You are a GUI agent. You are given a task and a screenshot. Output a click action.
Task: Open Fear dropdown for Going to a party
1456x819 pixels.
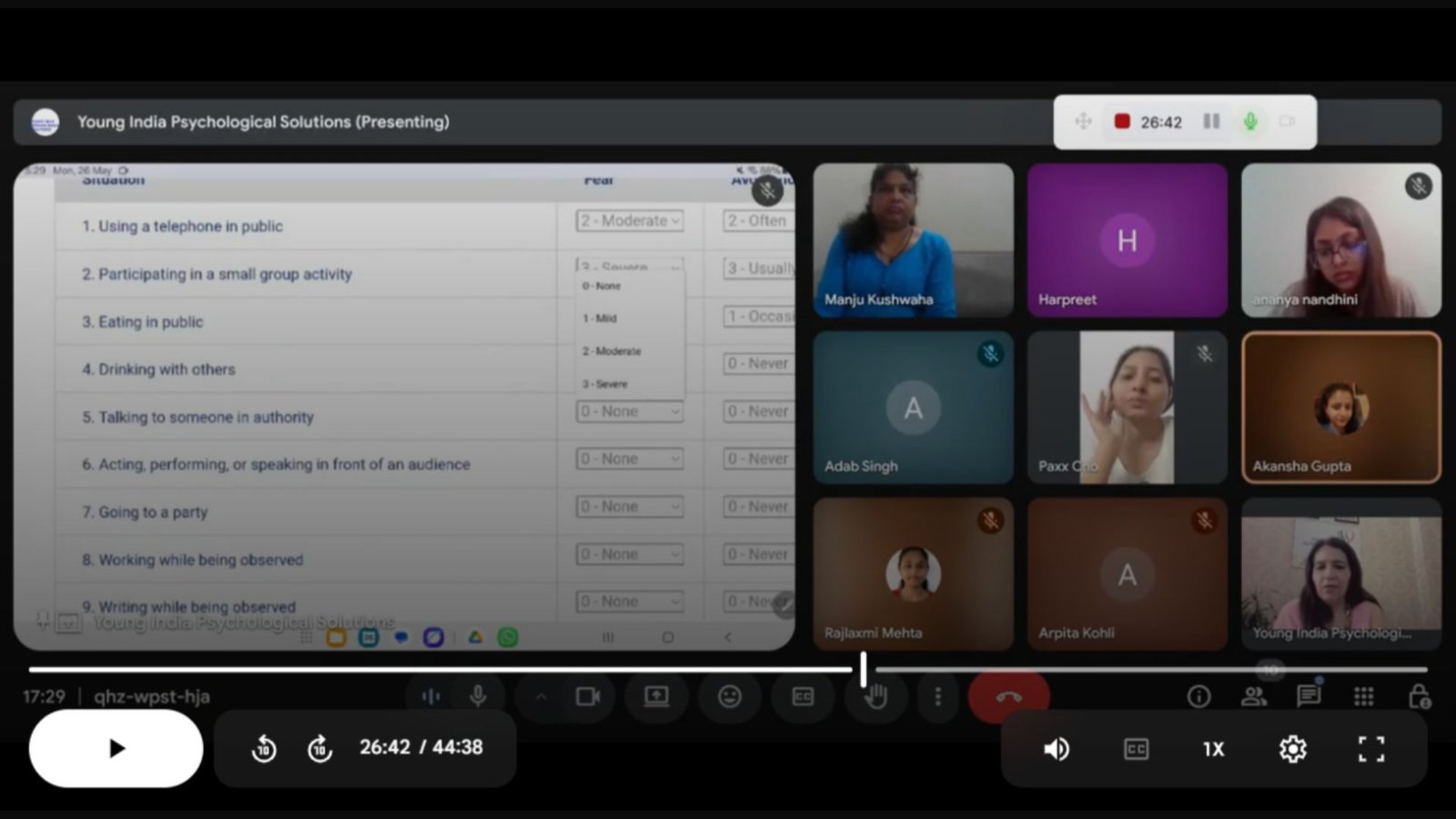click(629, 507)
